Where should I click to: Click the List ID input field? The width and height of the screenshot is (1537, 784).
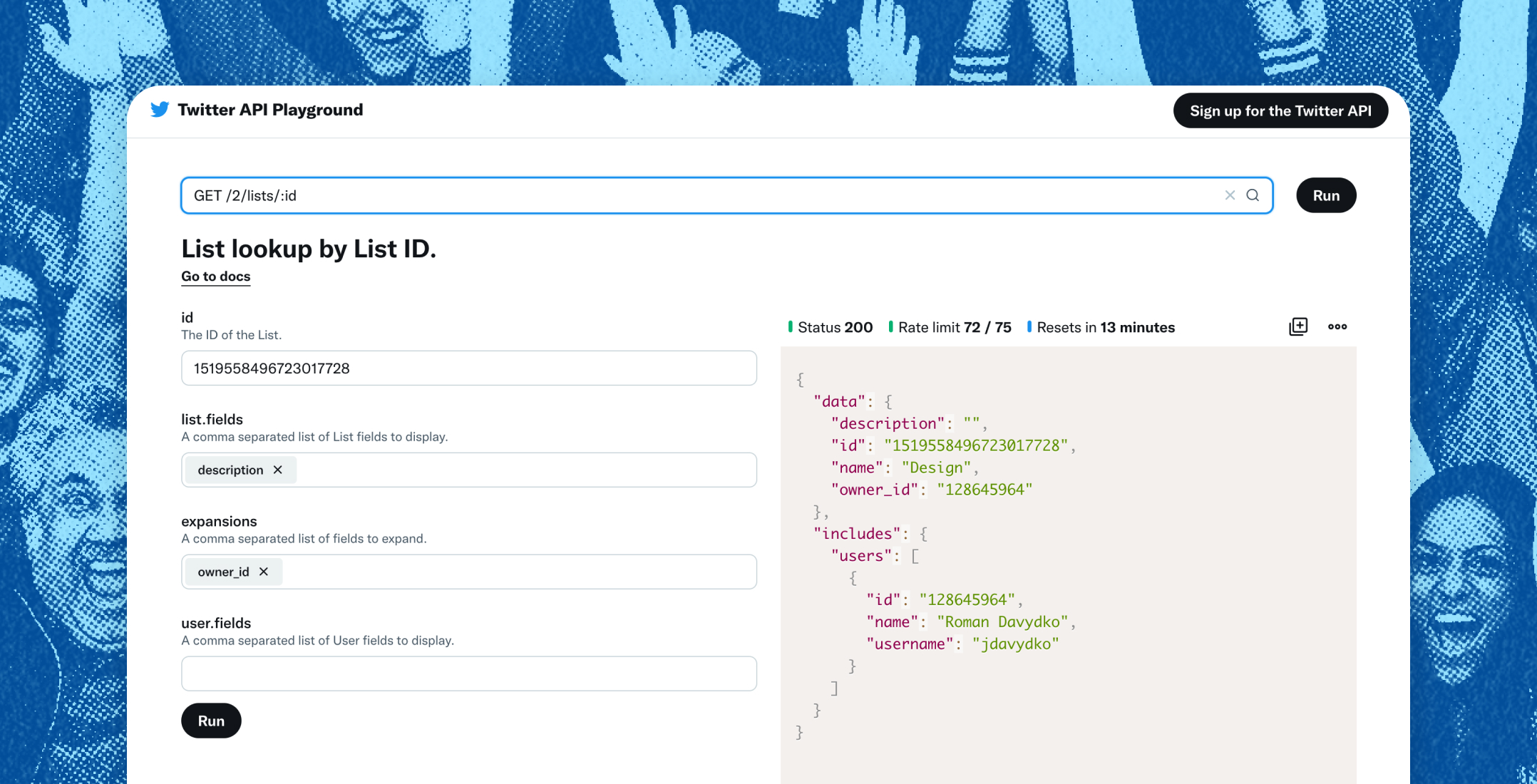click(468, 368)
